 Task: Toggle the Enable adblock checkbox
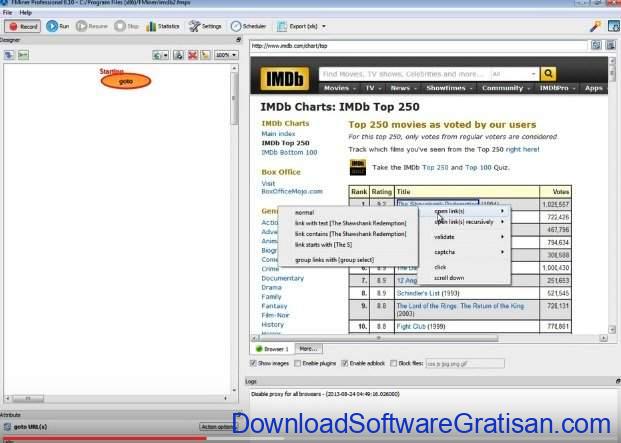(345, 363)
